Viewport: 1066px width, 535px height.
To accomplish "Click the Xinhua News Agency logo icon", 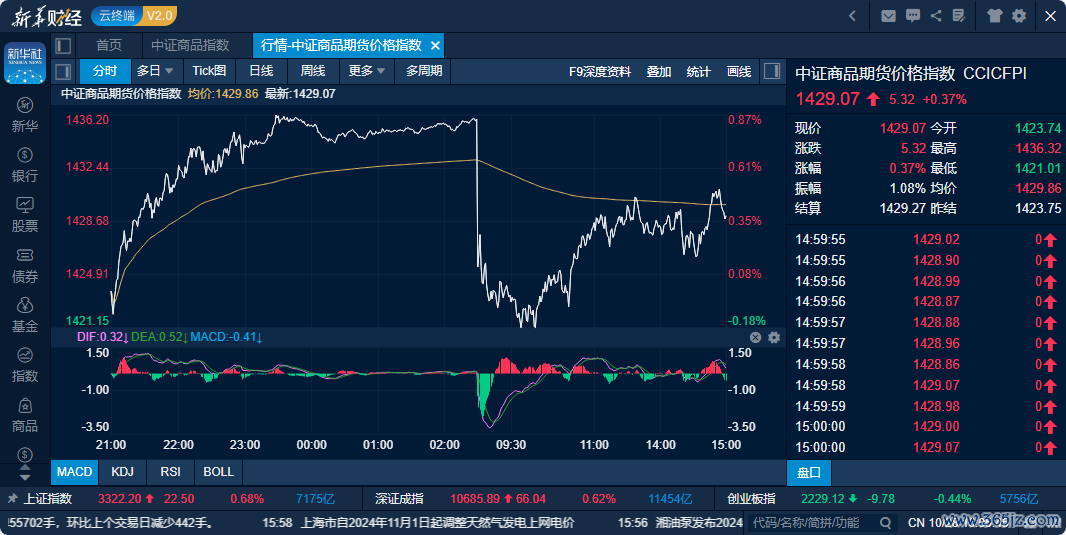I will [x=24, y=63].
